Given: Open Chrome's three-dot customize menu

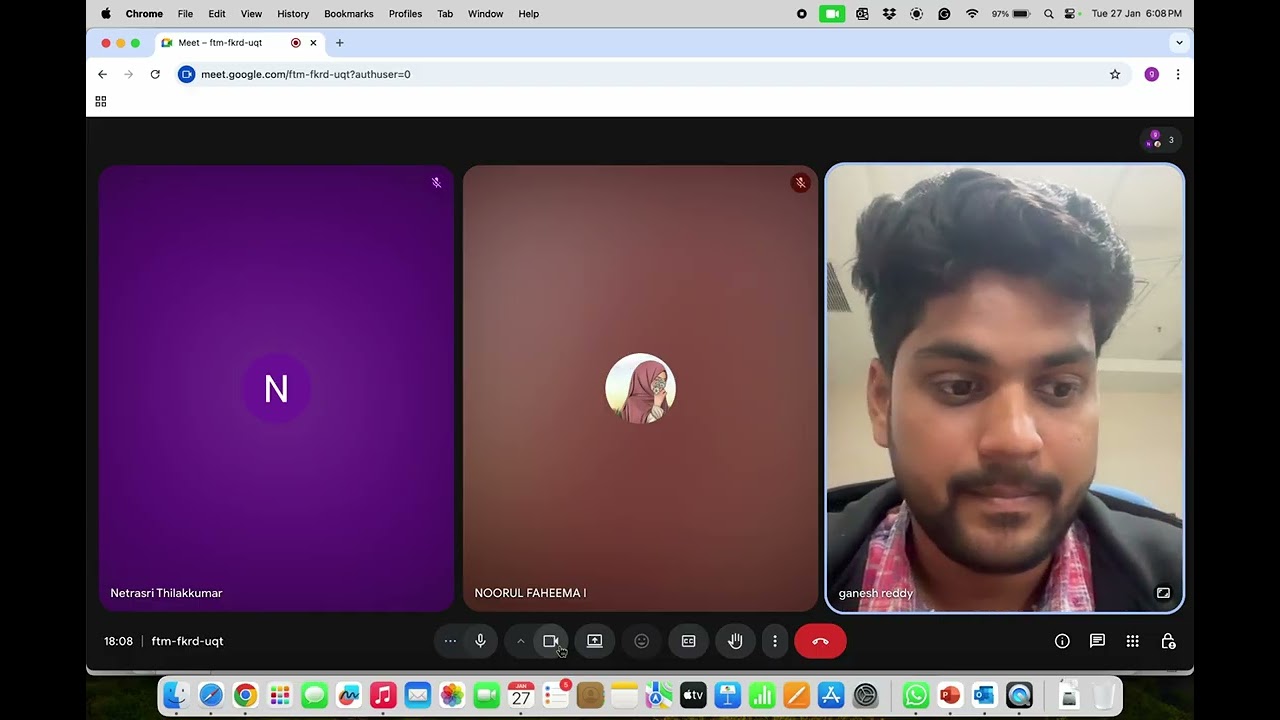Looking at the screenshot, I should tap(1178, 74).
